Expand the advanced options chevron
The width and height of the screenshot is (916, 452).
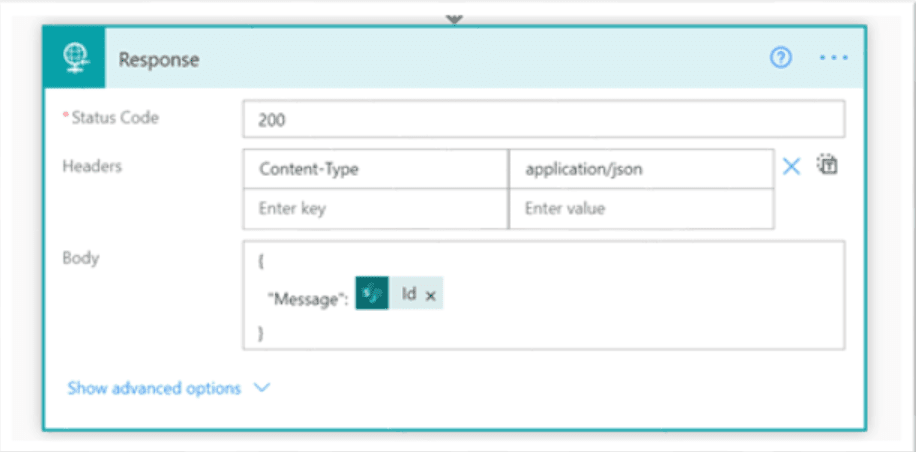click(263, 388)
